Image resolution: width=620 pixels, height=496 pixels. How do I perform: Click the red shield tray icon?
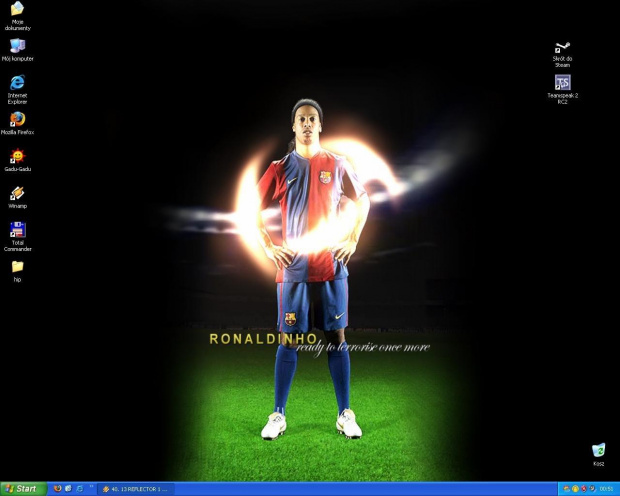584,489
